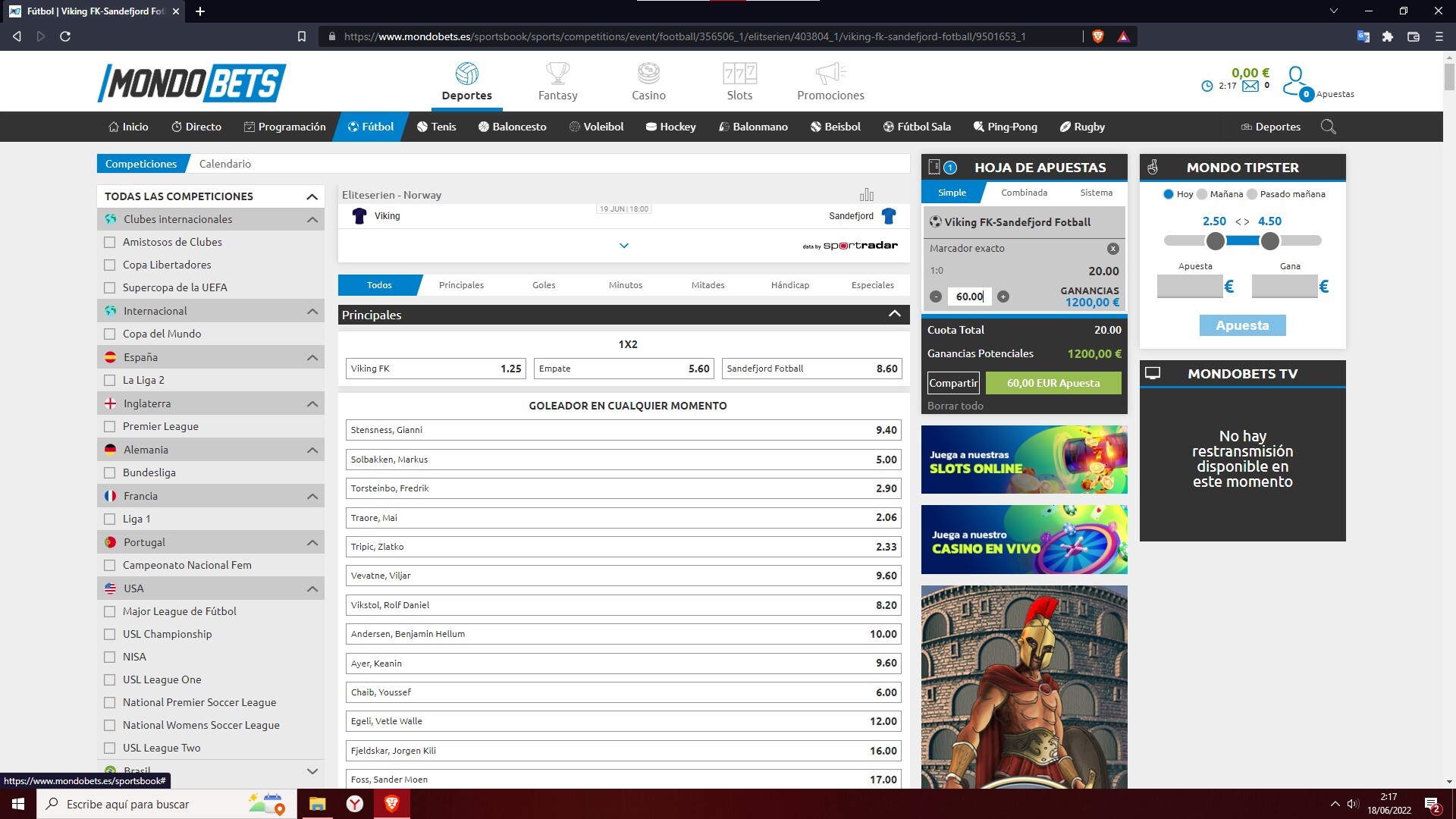Image resolution: width=1456 pixels, height=819 pixels.
Task: Open the Slots icon
Action: (x=739, y=74)
